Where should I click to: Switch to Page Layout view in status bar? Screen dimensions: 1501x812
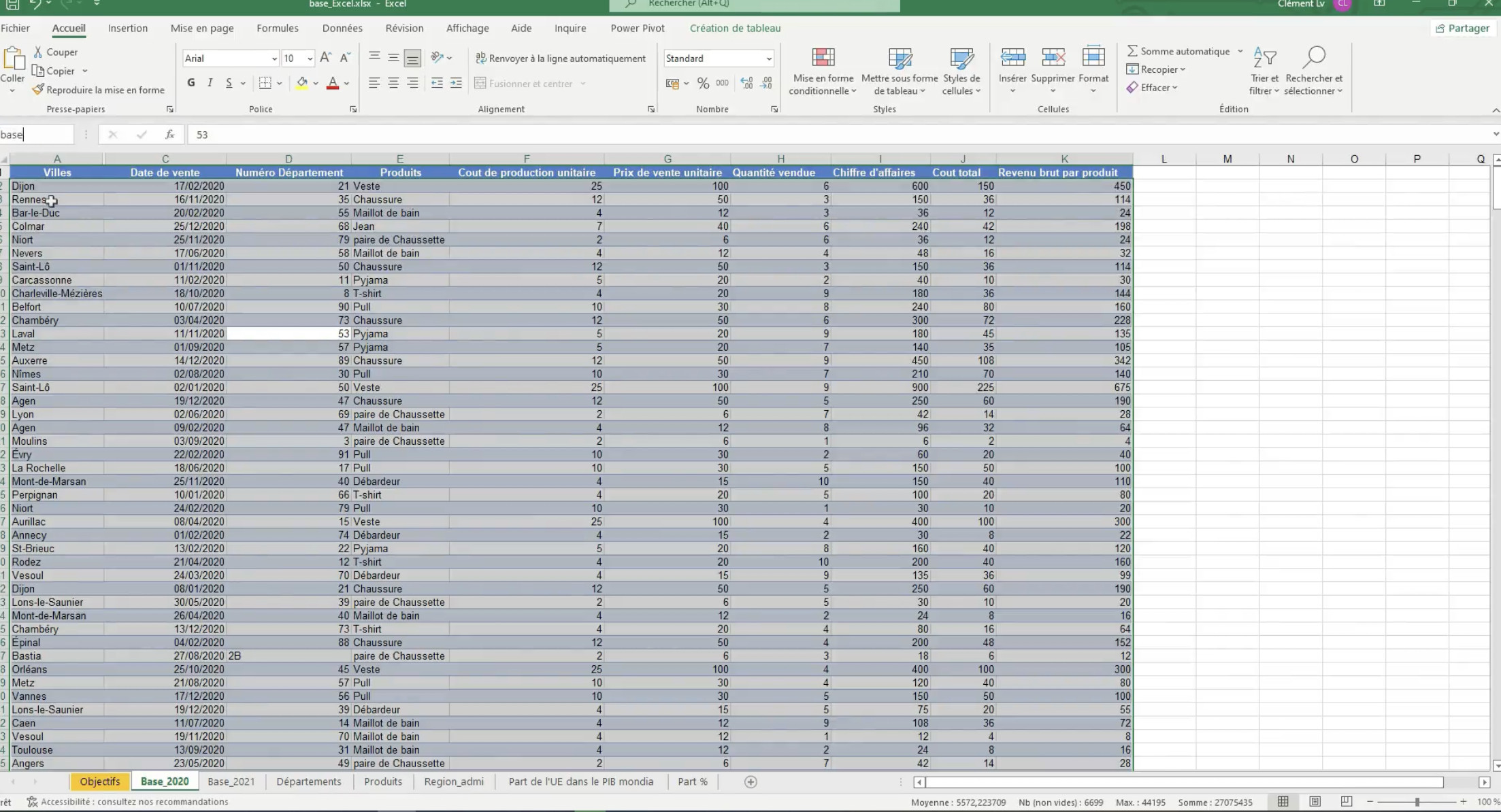[x=1315, y=802]
